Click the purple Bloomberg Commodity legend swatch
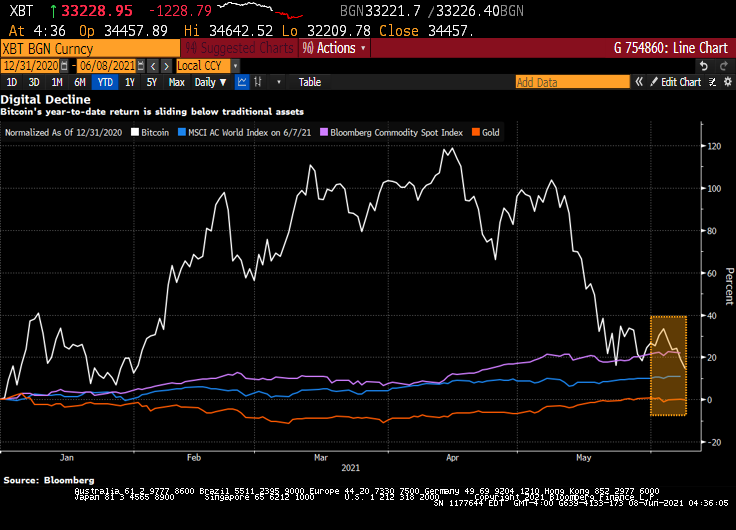This screenshot has width=736, height=530. point(324,132)
